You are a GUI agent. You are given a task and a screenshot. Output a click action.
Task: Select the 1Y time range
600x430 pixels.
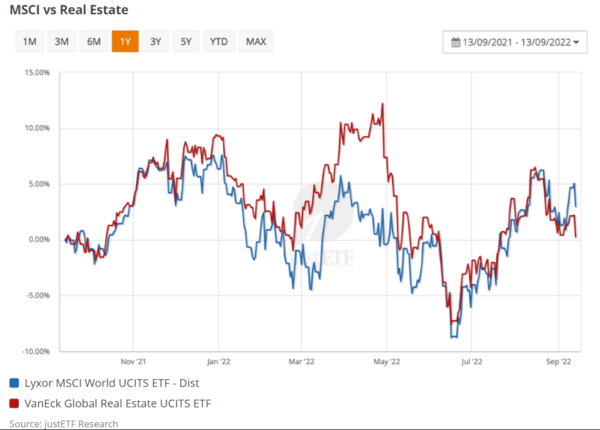125,41
